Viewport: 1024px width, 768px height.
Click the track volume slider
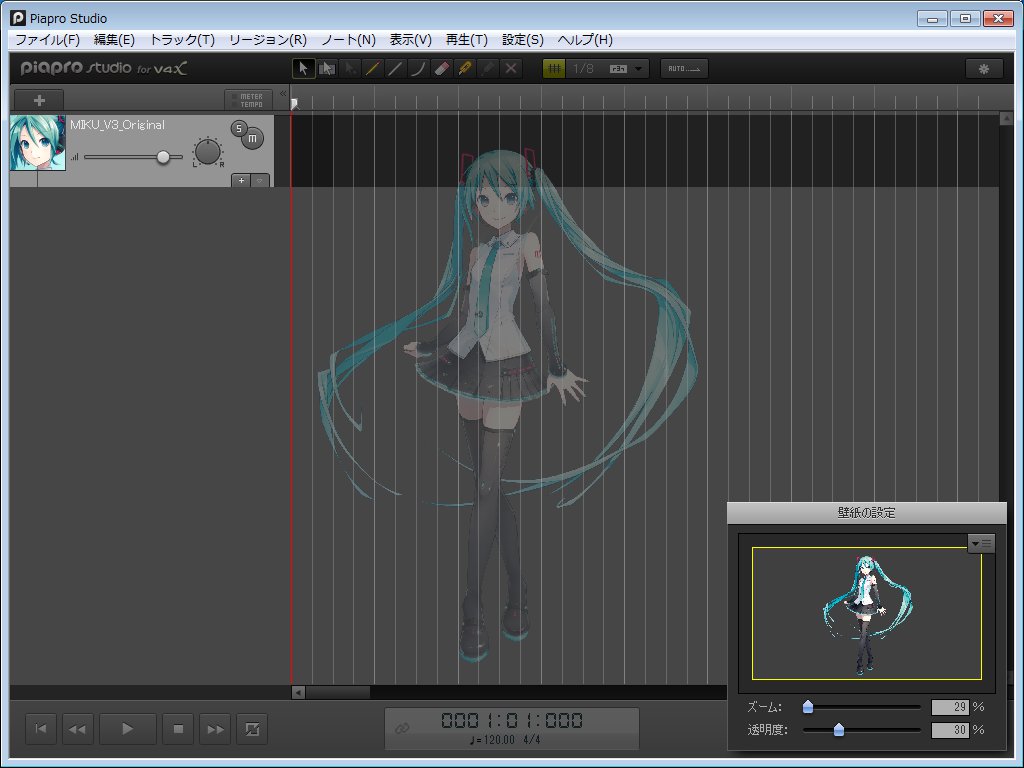[133, 157]
